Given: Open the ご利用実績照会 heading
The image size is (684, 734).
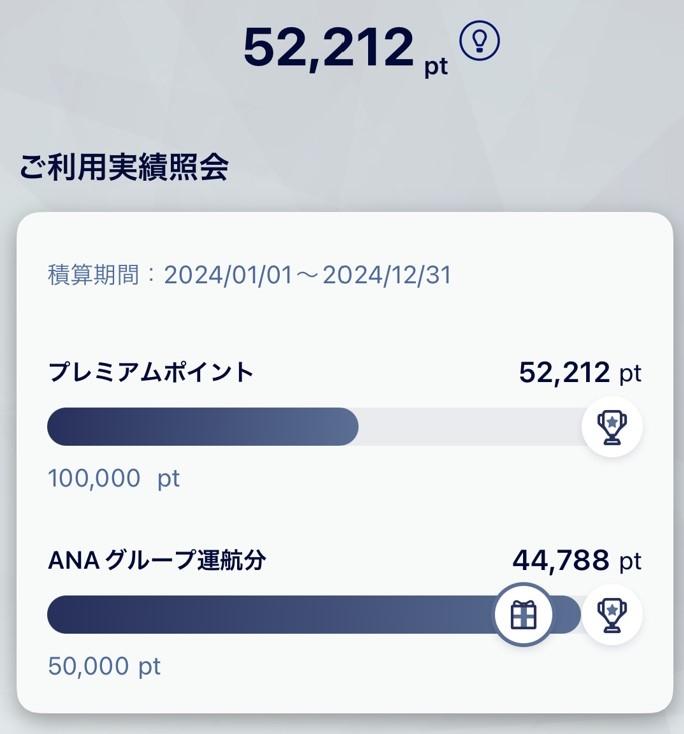Looking at the screenshot, I should (124, 167).
